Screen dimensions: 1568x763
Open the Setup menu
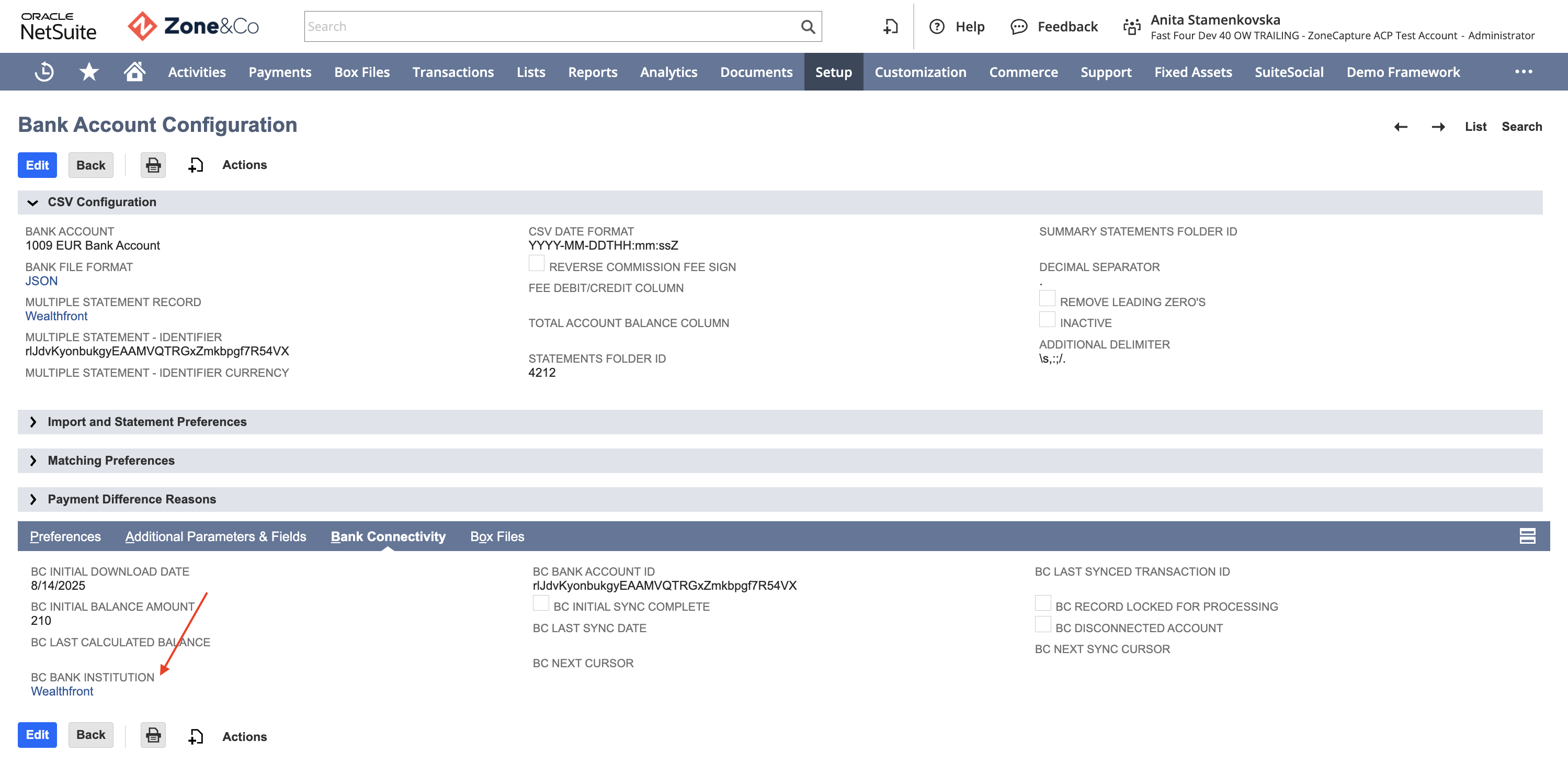pyautogui.click(x=834, y=72)
